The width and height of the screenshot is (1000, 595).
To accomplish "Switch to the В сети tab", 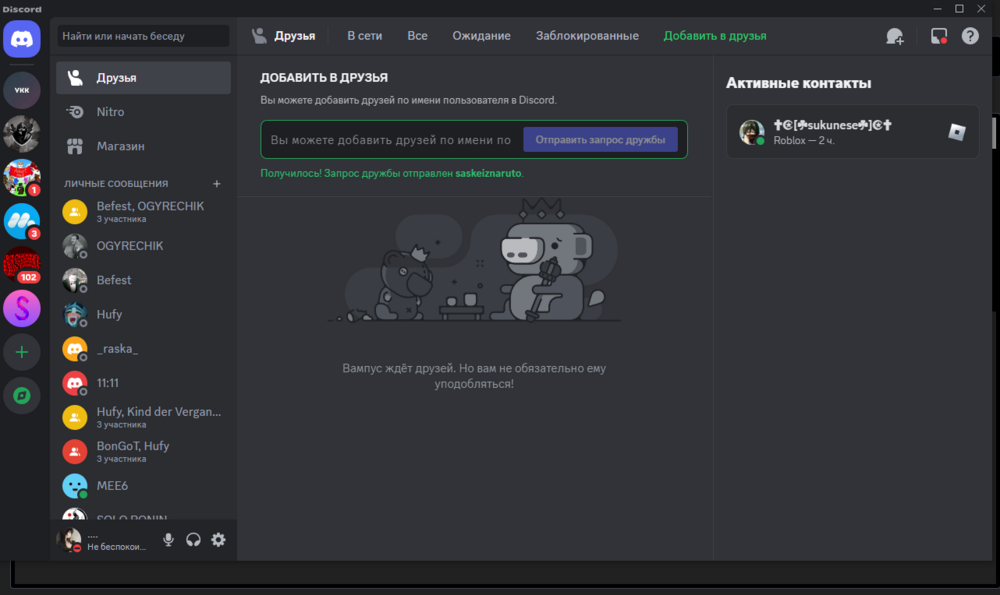I will coord(365,36).
